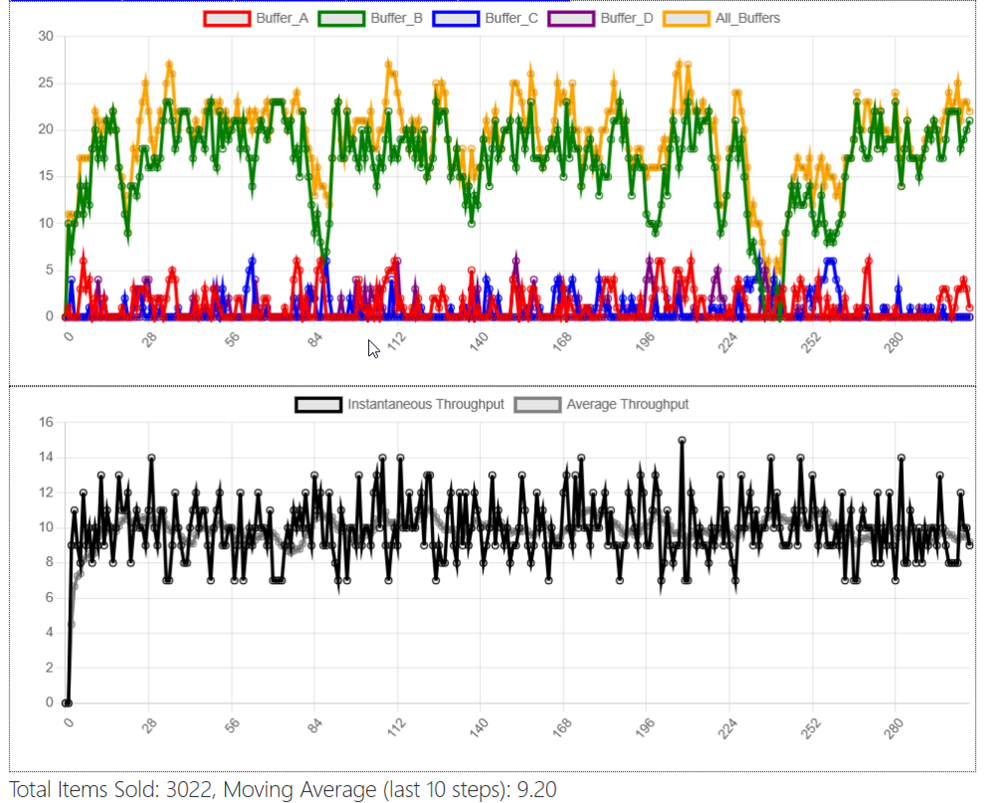Click y-axis label 5 on the buffer chart
This screenshot has height=803, width=1004.
[49, 270]
